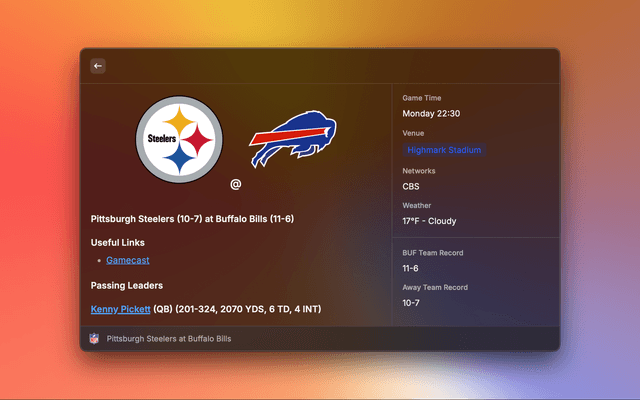Click Kenny Pickett's passing stats text
Image resolution: width=640 pixels, height=400 pixels.
[x=237, y=309]
